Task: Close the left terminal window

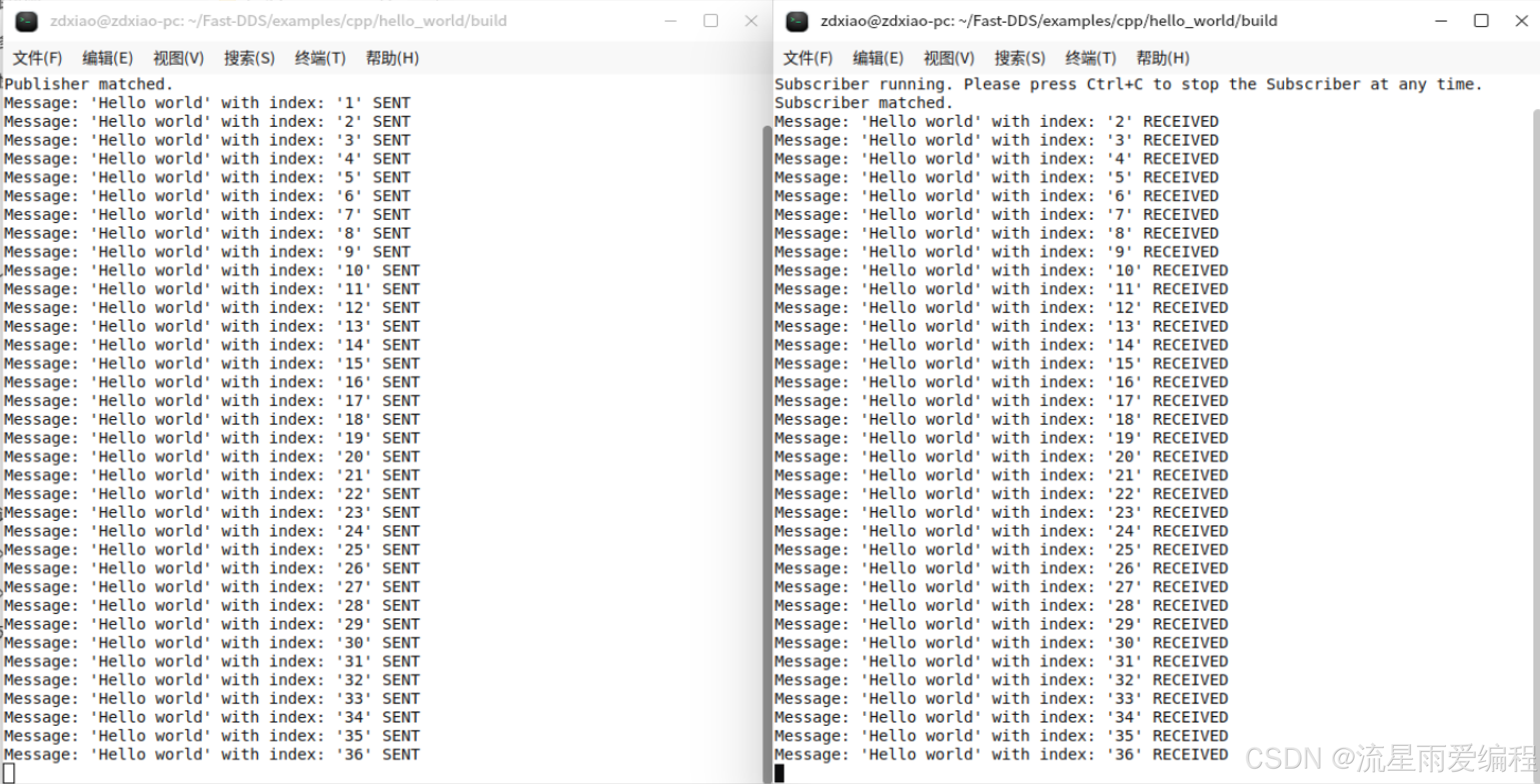Action: (752, 21)
